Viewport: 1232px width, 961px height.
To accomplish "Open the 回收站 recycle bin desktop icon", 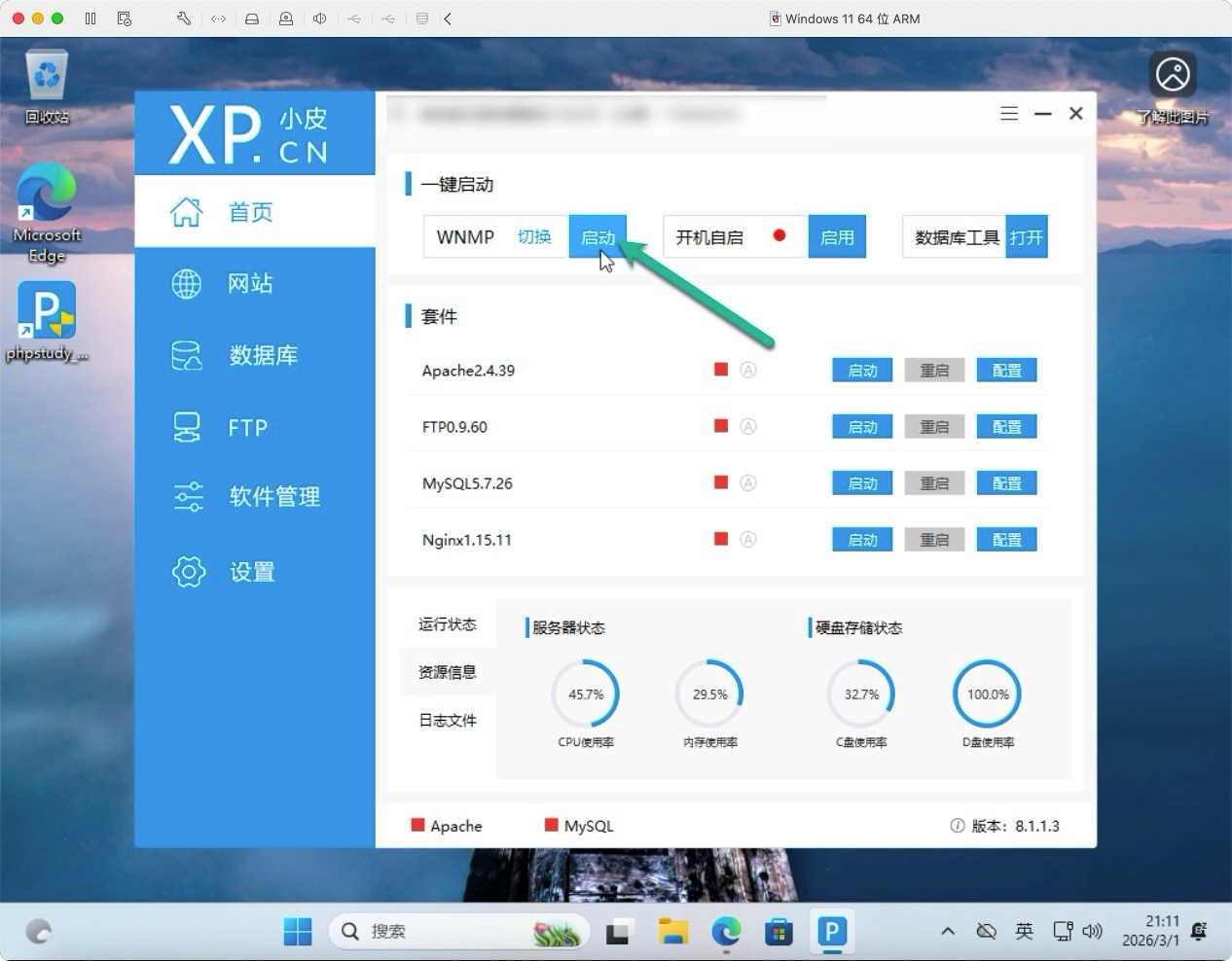I will pyautogui.click(x=47, y=89).
